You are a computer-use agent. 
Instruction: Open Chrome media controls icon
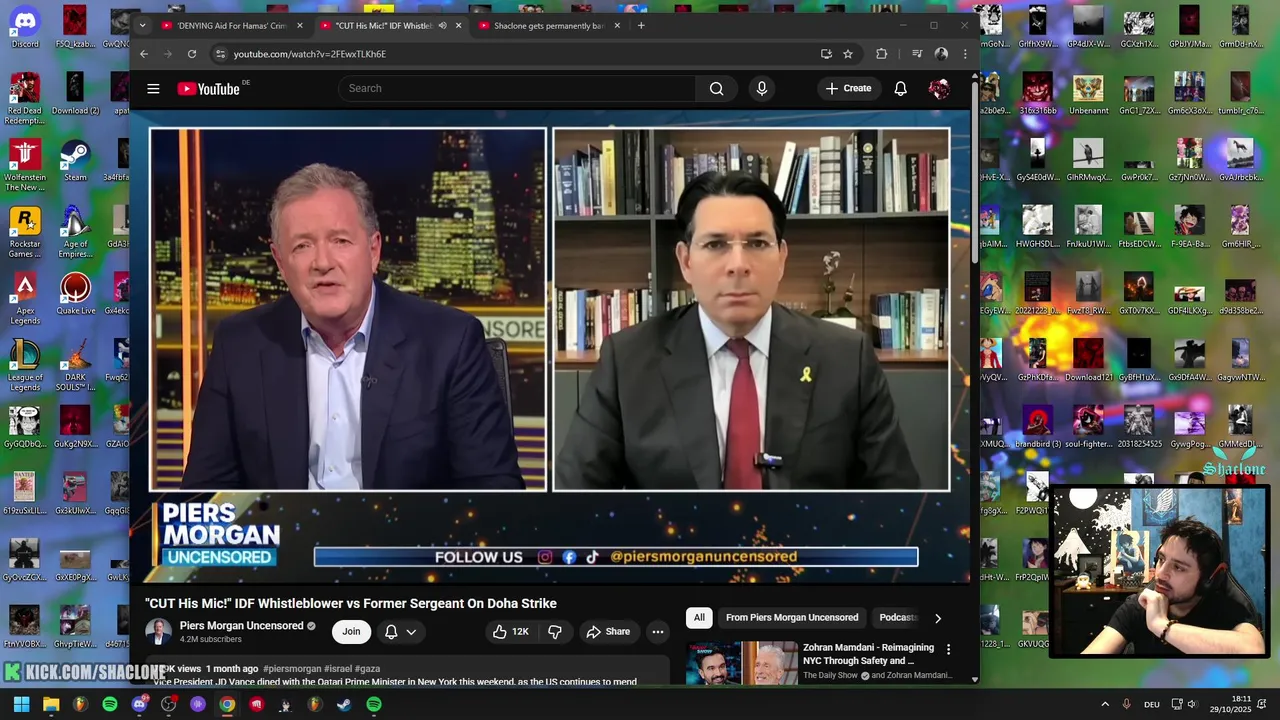click(917, 54)
